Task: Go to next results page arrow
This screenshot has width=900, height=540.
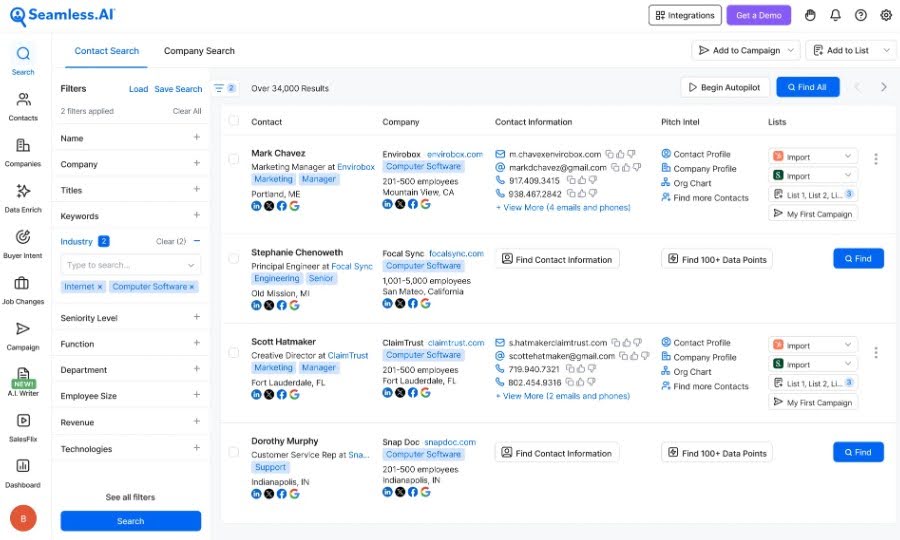Action: click(883, 87)
